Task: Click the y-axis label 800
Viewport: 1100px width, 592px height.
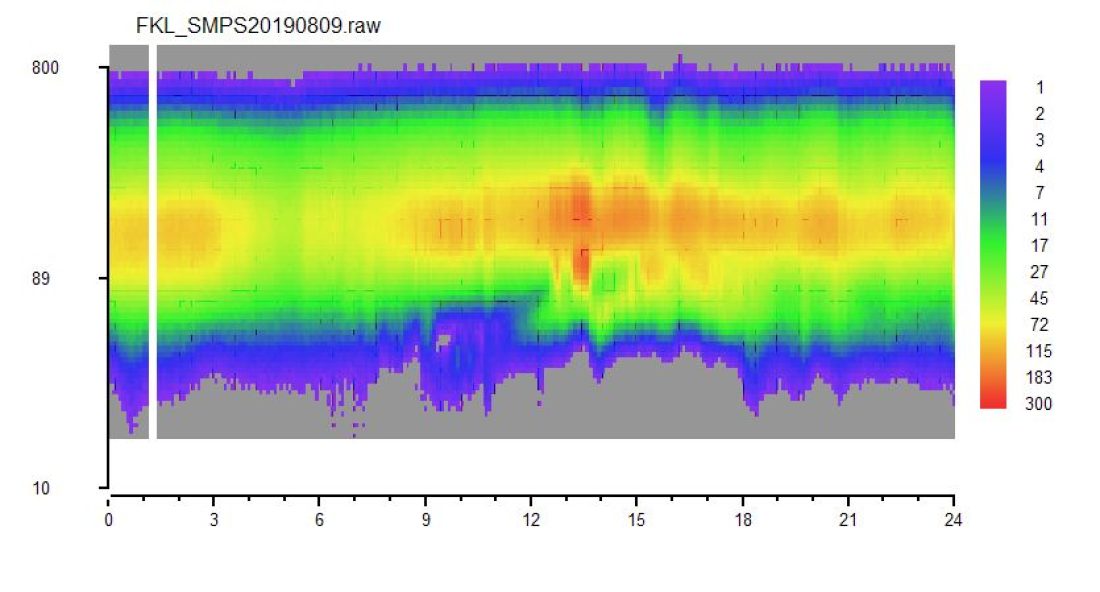Action: tap(46, 68)
